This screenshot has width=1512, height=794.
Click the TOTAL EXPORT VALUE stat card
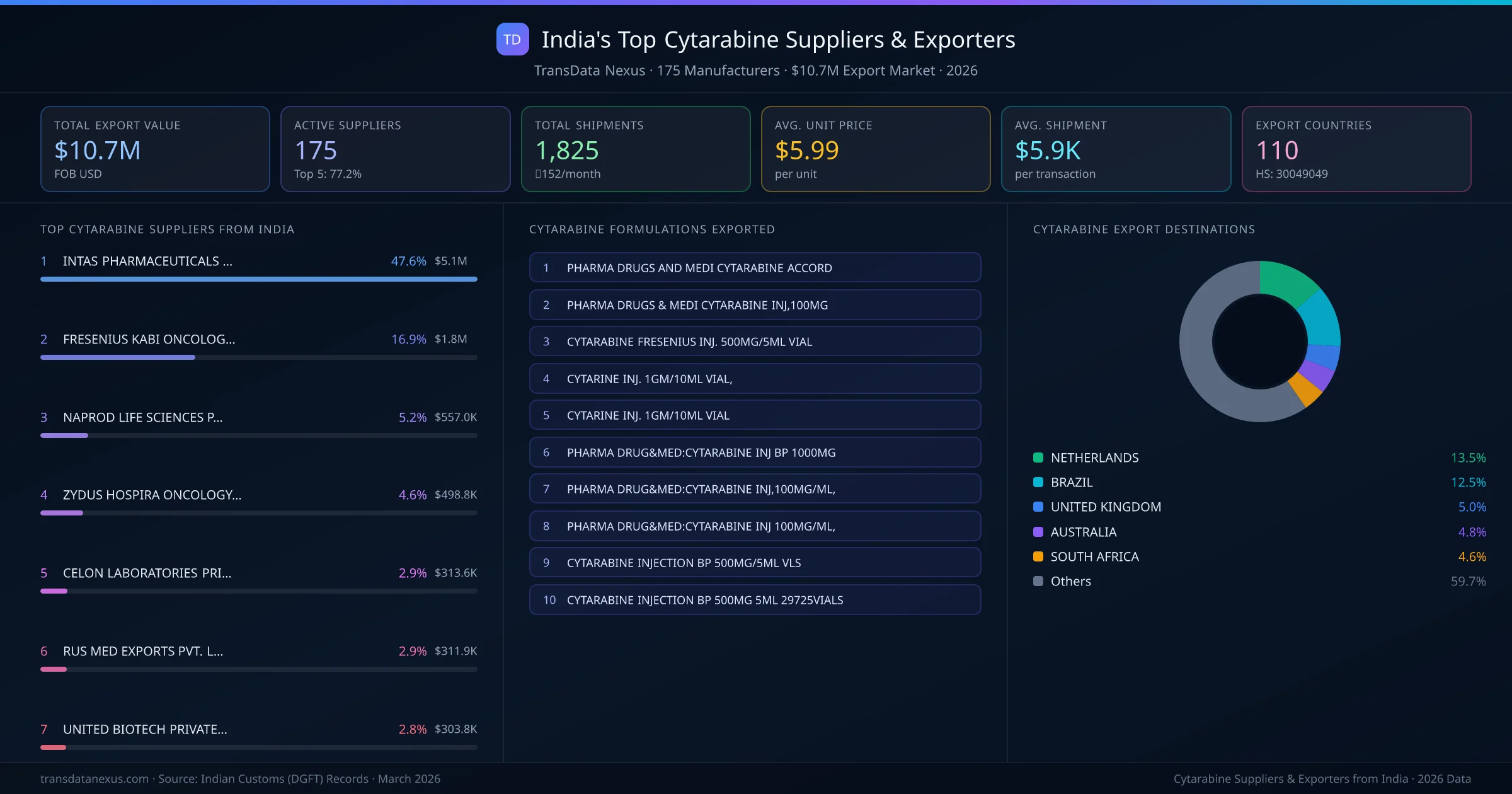tap(154, 149)
